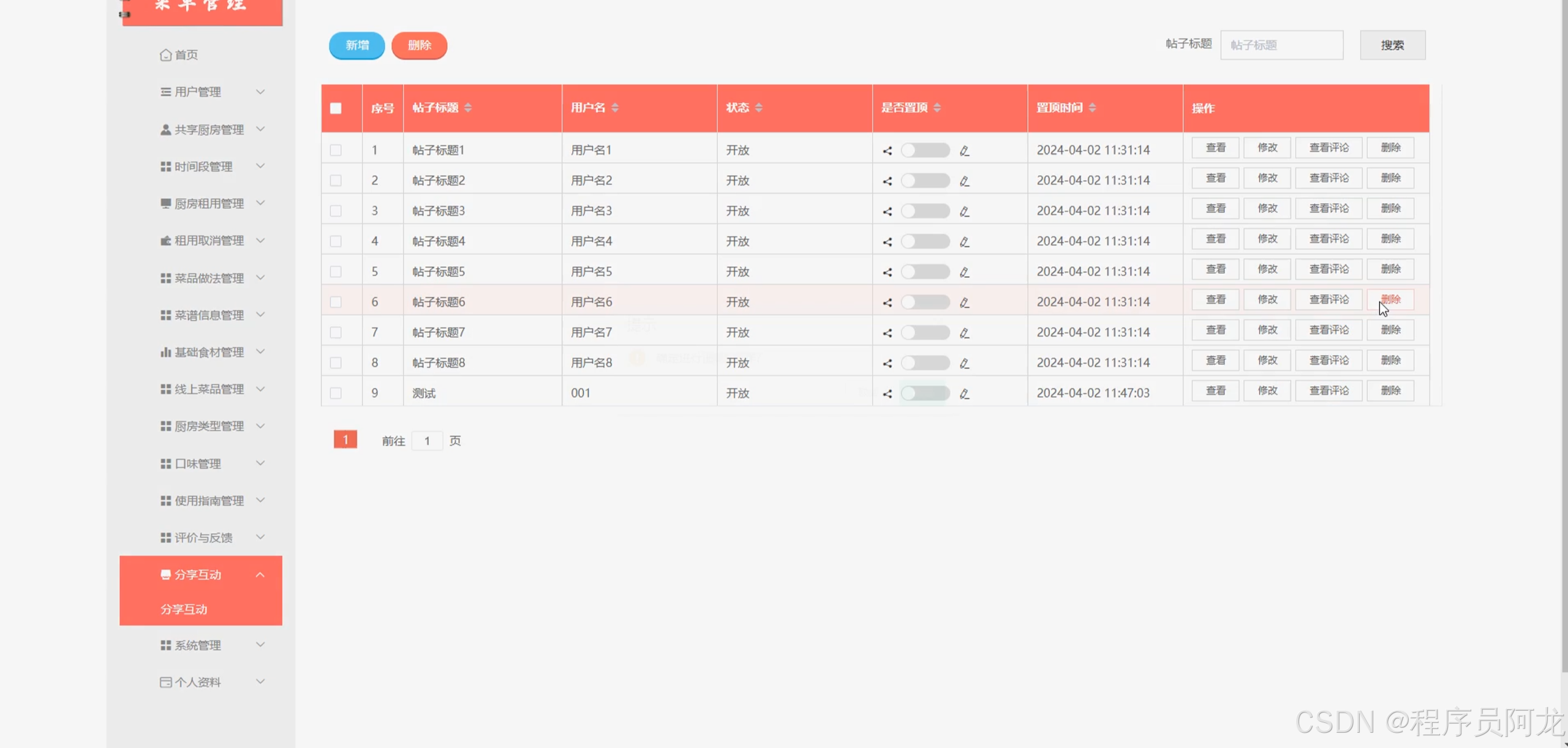1568x748 pixels.
Task: Click the 帖子标题 search input field
Action: click(1281, 45)
